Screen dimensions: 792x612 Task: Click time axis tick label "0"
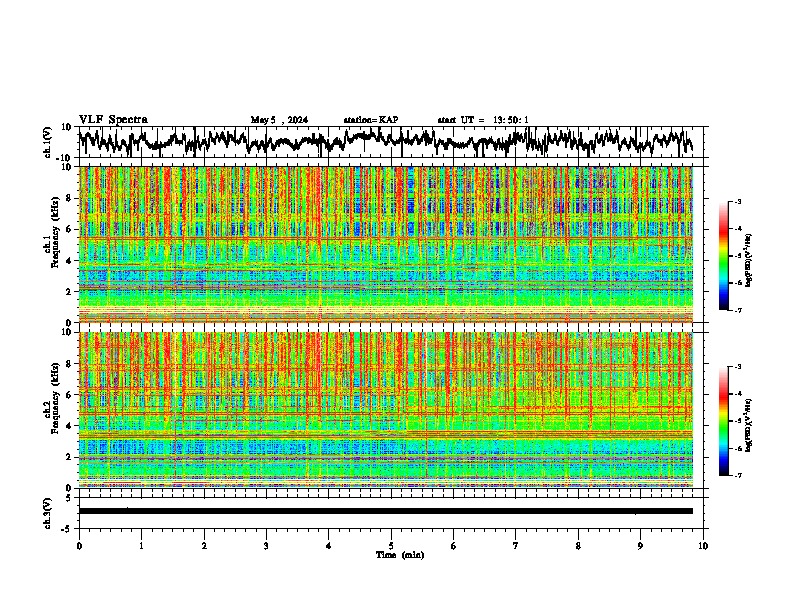click(x=79, y=546)
